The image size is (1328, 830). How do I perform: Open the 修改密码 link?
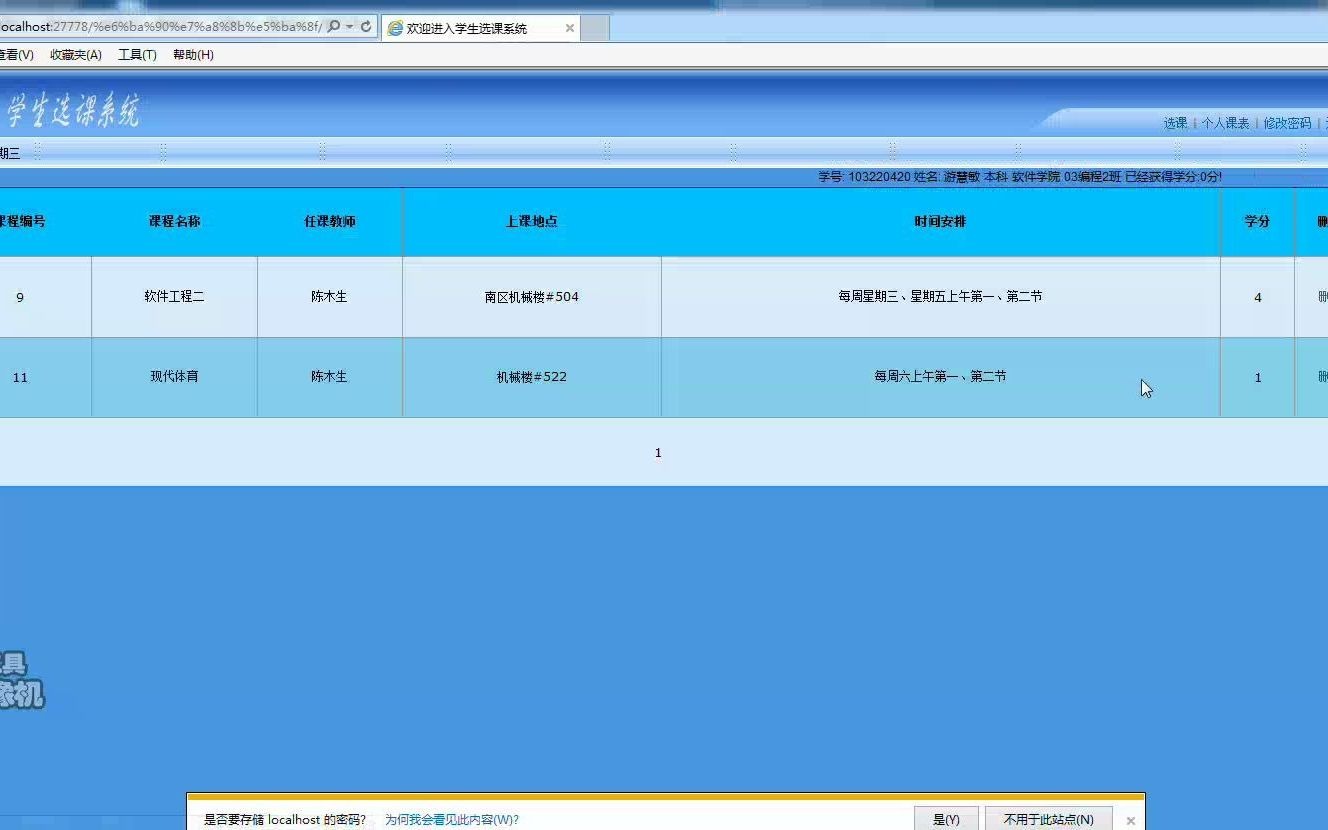tap(1287, 123)
